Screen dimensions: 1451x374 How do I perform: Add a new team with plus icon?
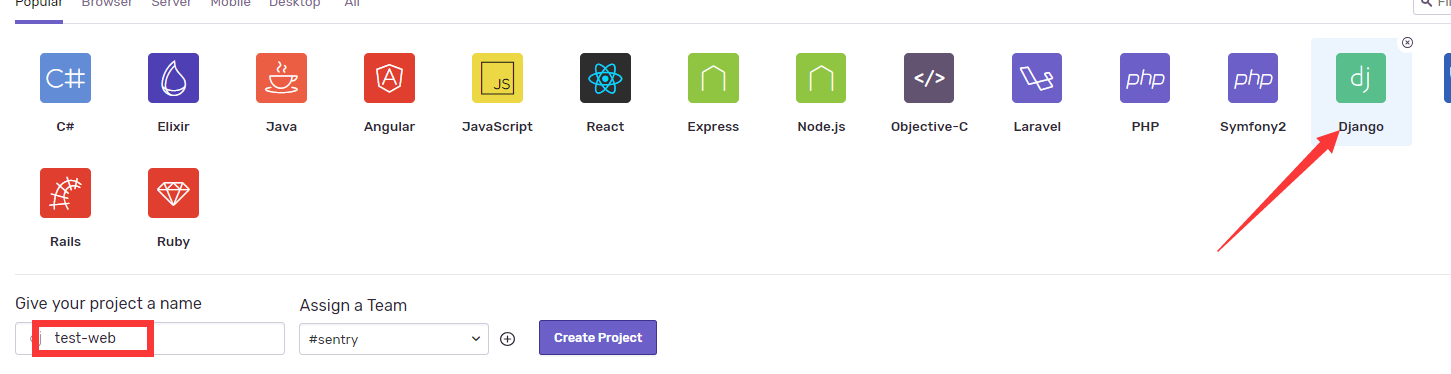[x=507, y=339]
